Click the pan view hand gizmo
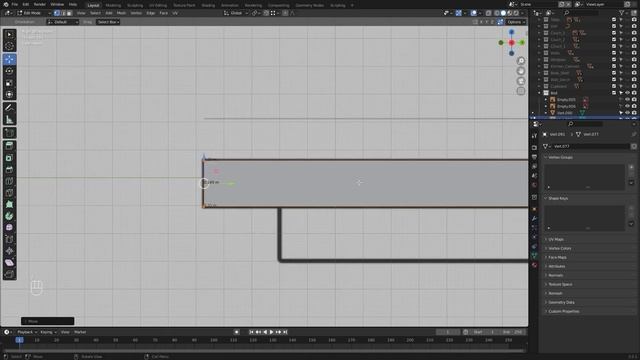 click(x=521, y=71)
